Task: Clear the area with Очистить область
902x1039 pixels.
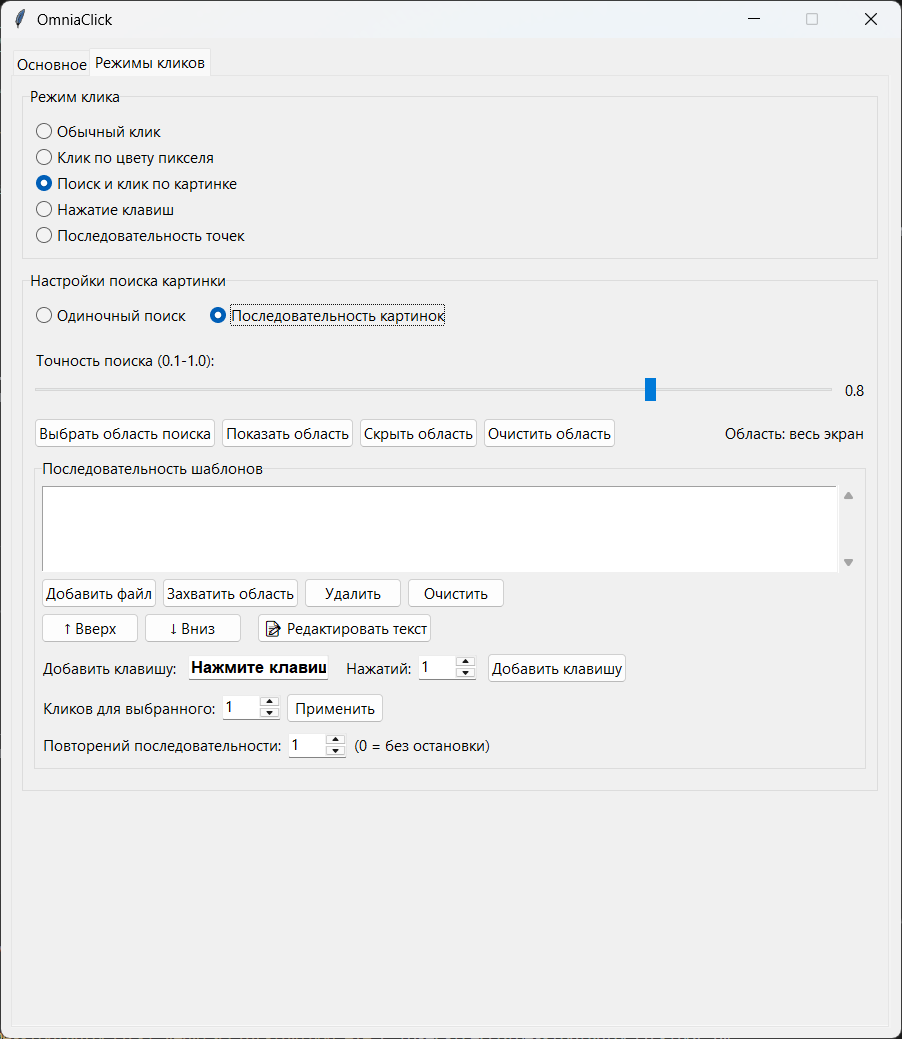Action: pos(549,433)
